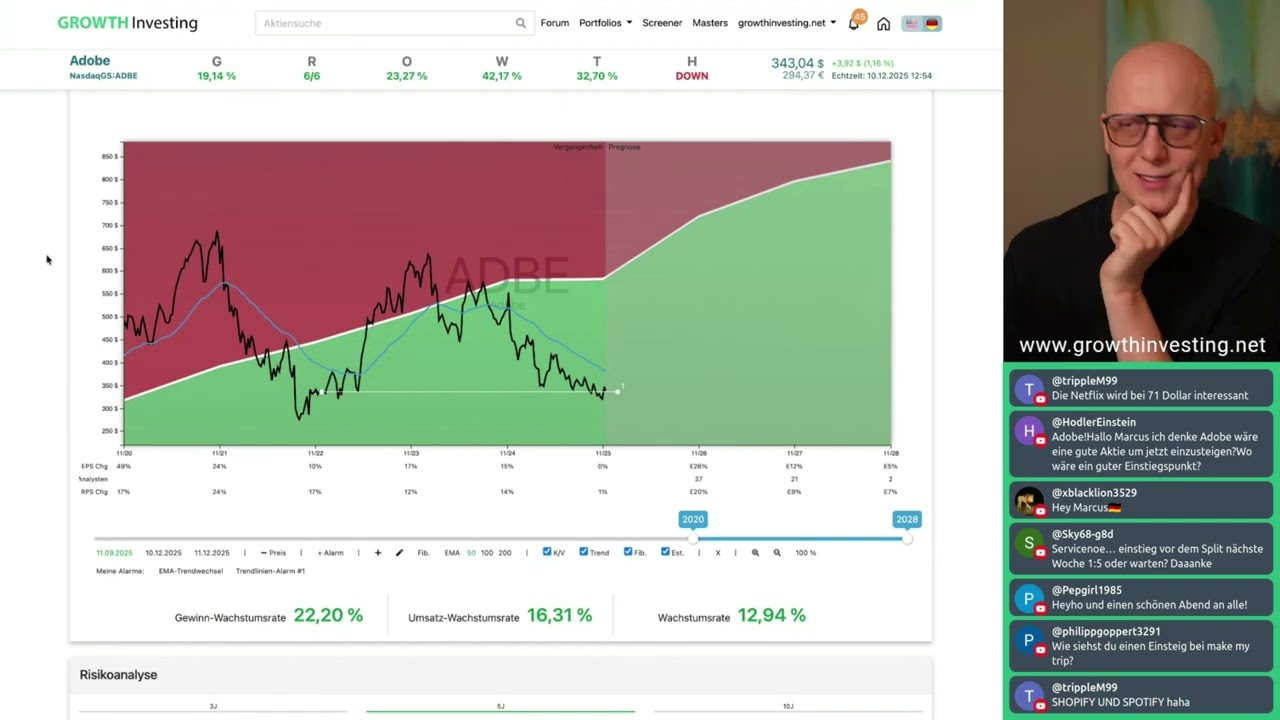Click the O score 23,27 %
The image size is (1280, 720).
407,76
